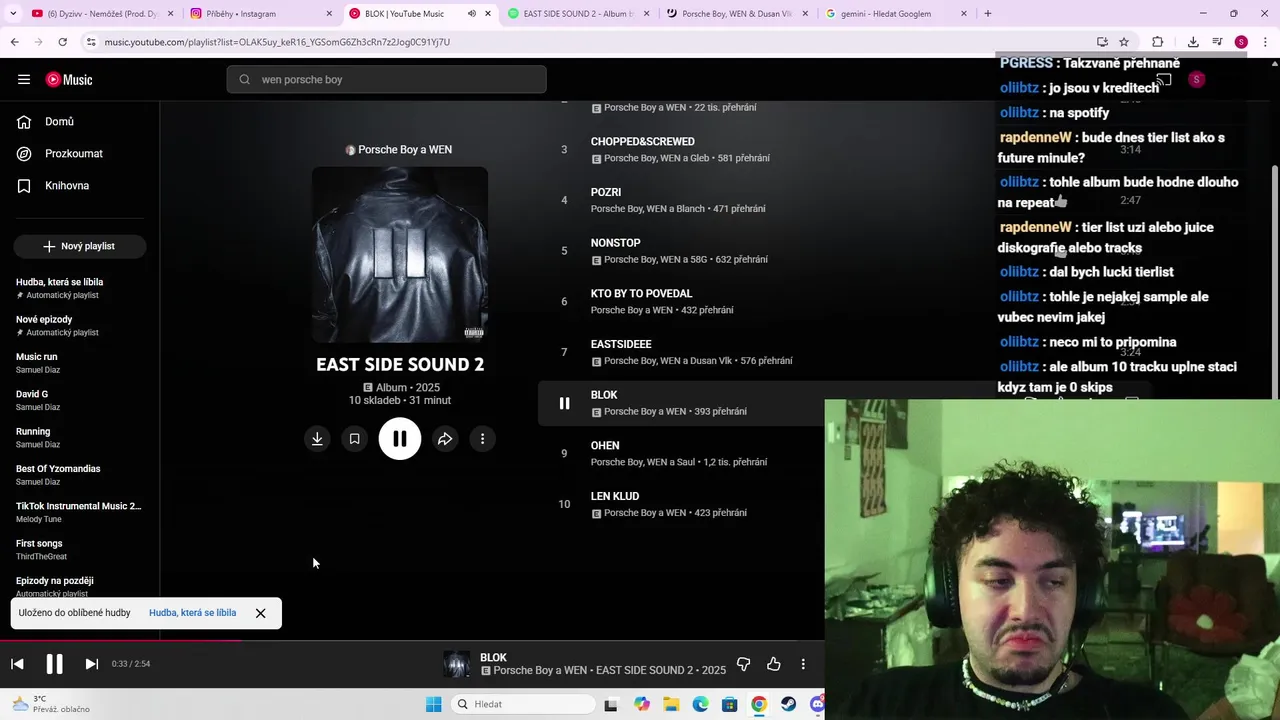This screenshot has width=1280, height=720.
Task: Pause playback in player bar
Action: [54, 664]
